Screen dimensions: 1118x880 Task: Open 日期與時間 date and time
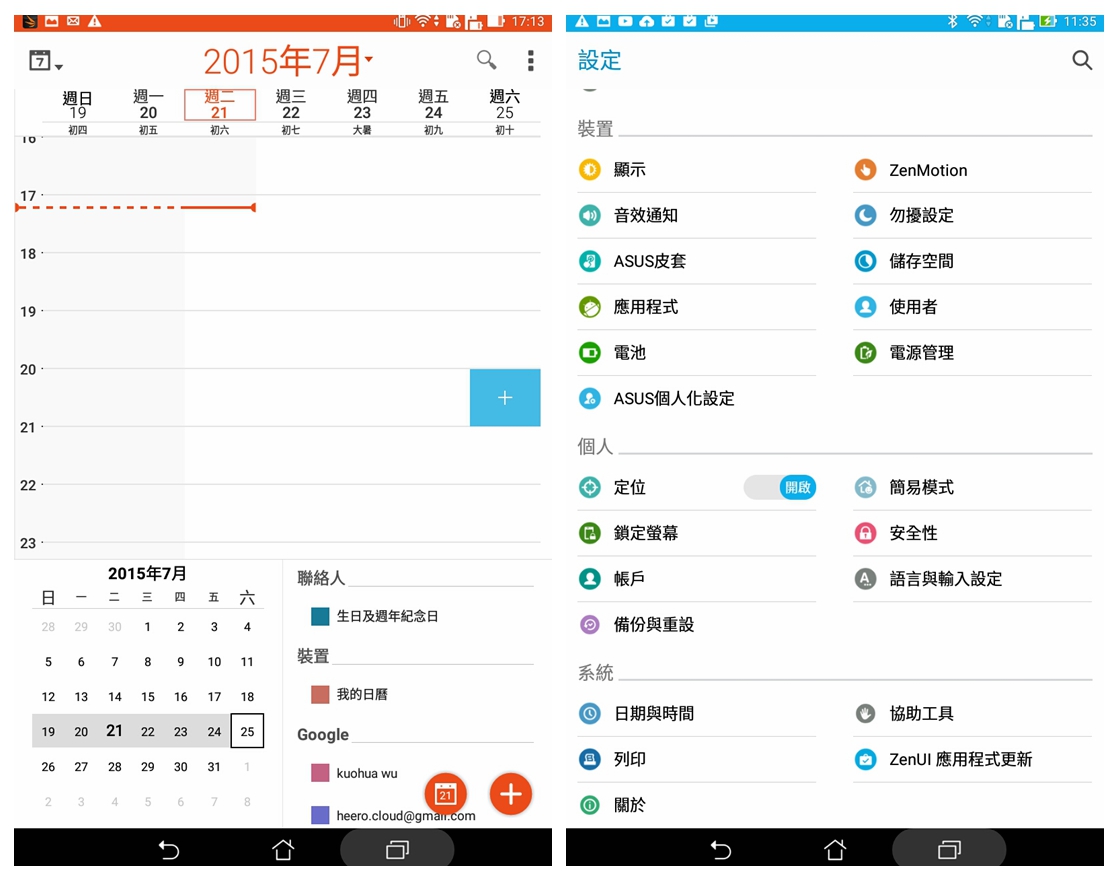click(697, 713)
